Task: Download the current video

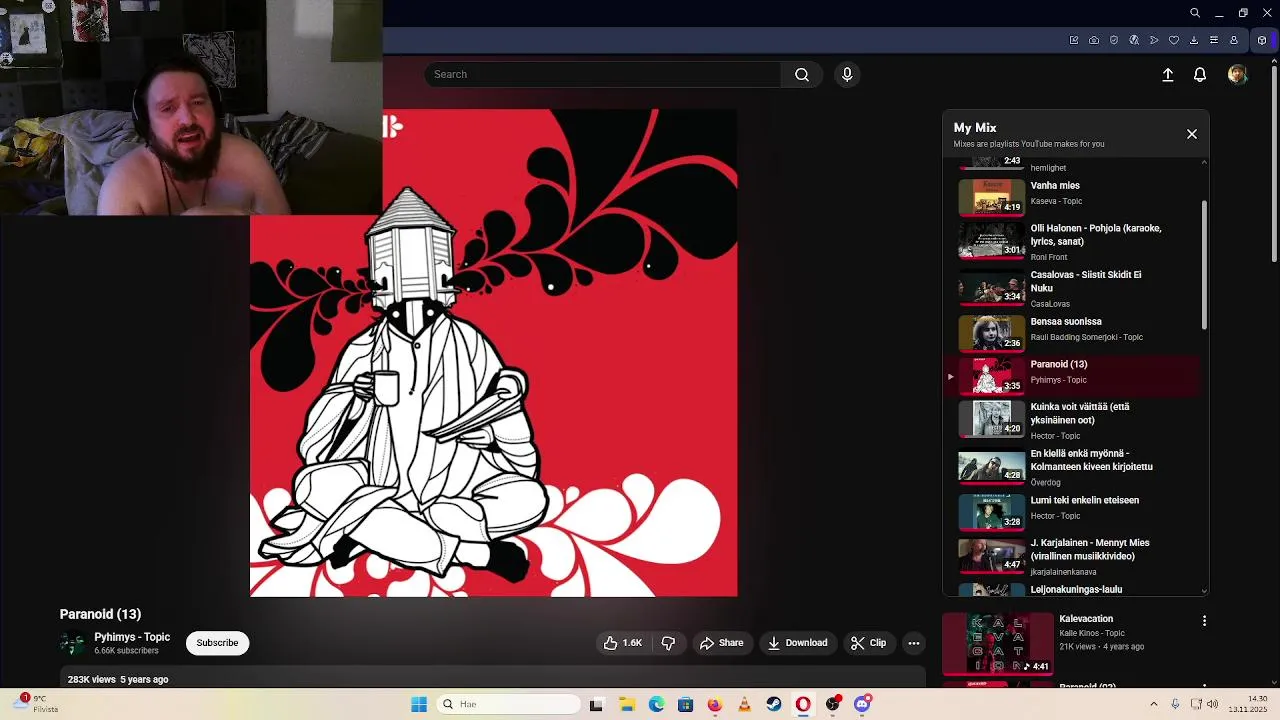Action: (797, 643)
